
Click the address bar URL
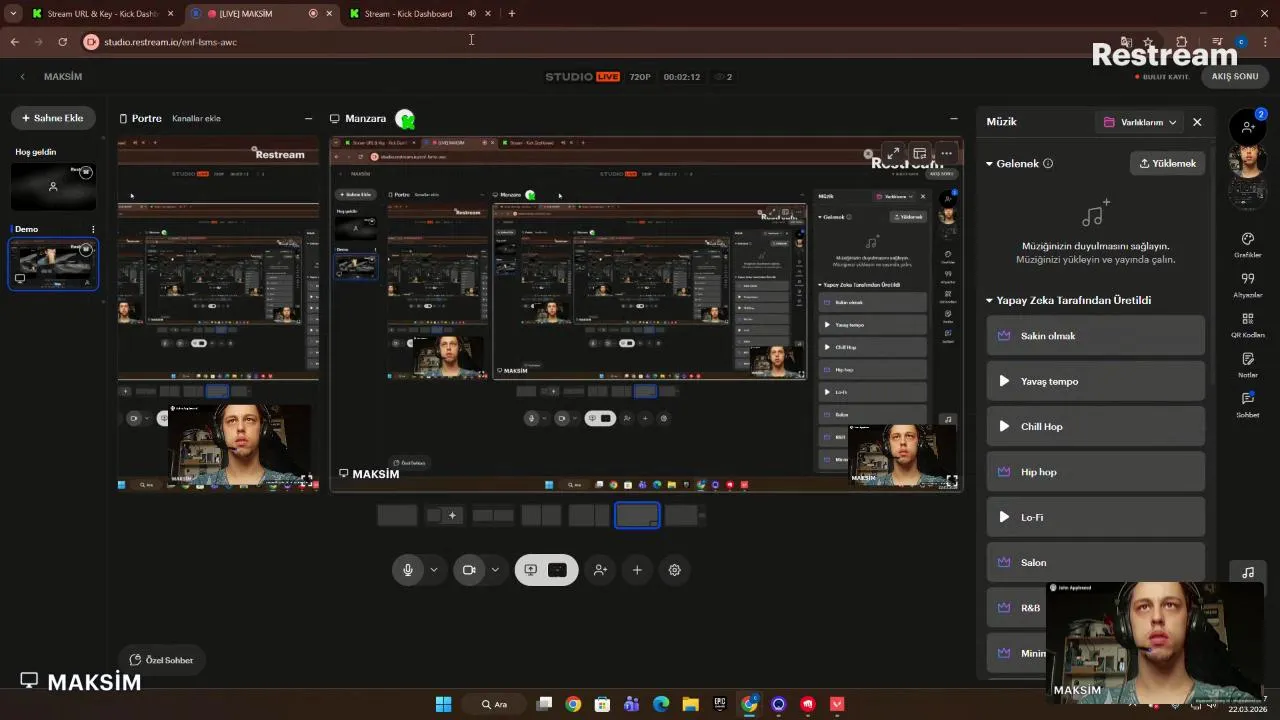[x=170, y=42]
